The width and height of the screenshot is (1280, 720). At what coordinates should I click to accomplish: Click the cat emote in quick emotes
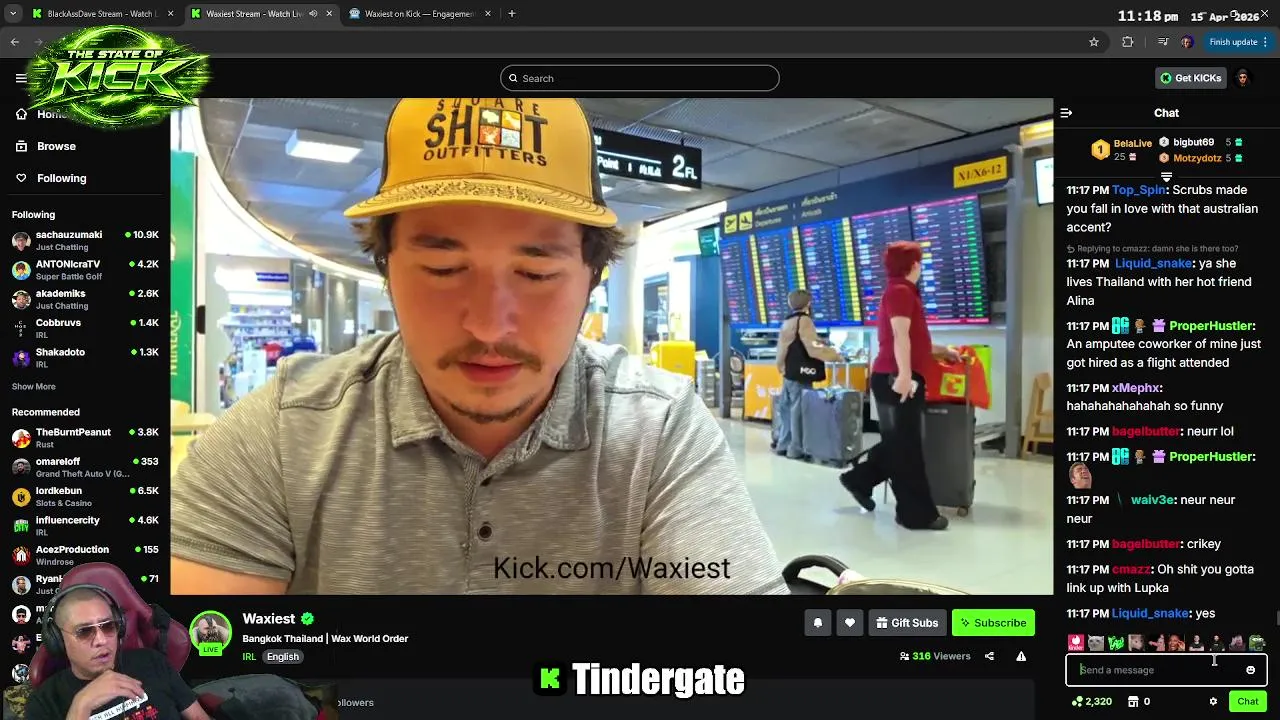[1096, 642]
